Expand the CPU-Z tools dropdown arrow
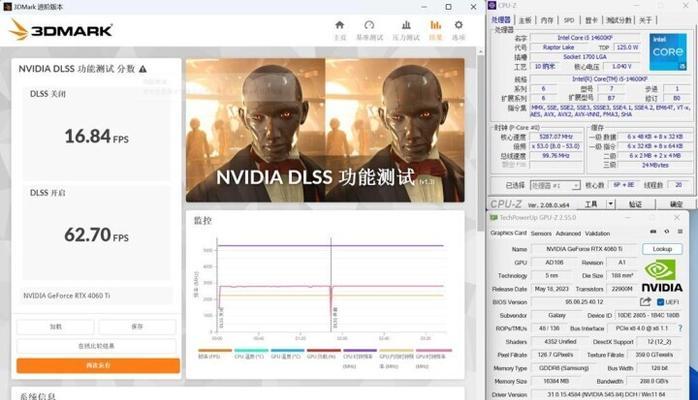The width and height of the screenshot is (698, 400). tap(610, 204)
